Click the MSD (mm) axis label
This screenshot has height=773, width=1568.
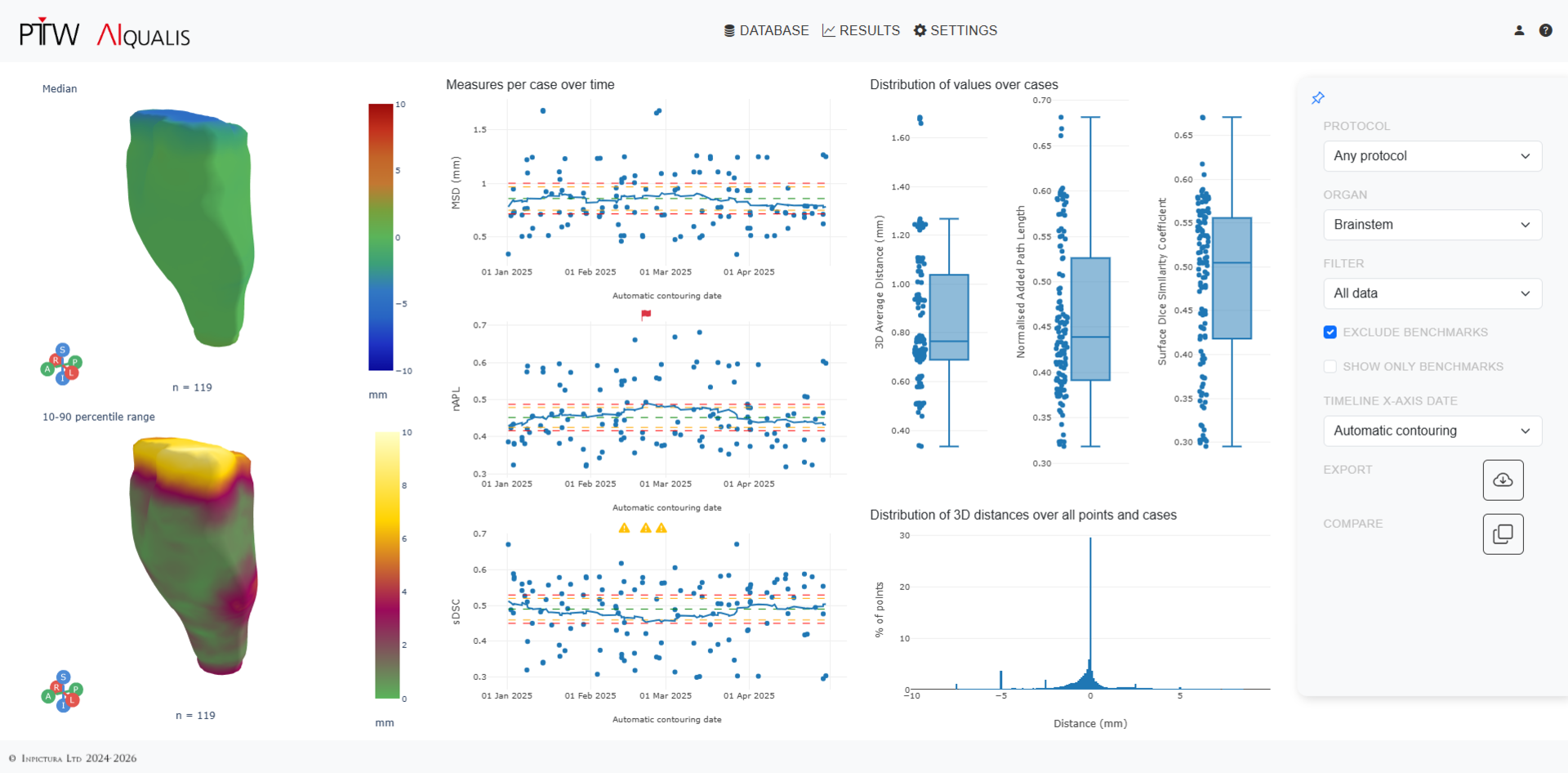(x=456, y=183)
